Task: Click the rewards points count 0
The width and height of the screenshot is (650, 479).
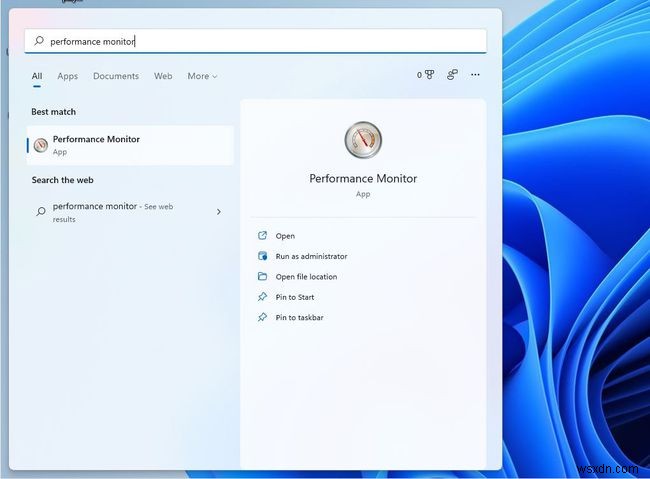Action: 420,75
